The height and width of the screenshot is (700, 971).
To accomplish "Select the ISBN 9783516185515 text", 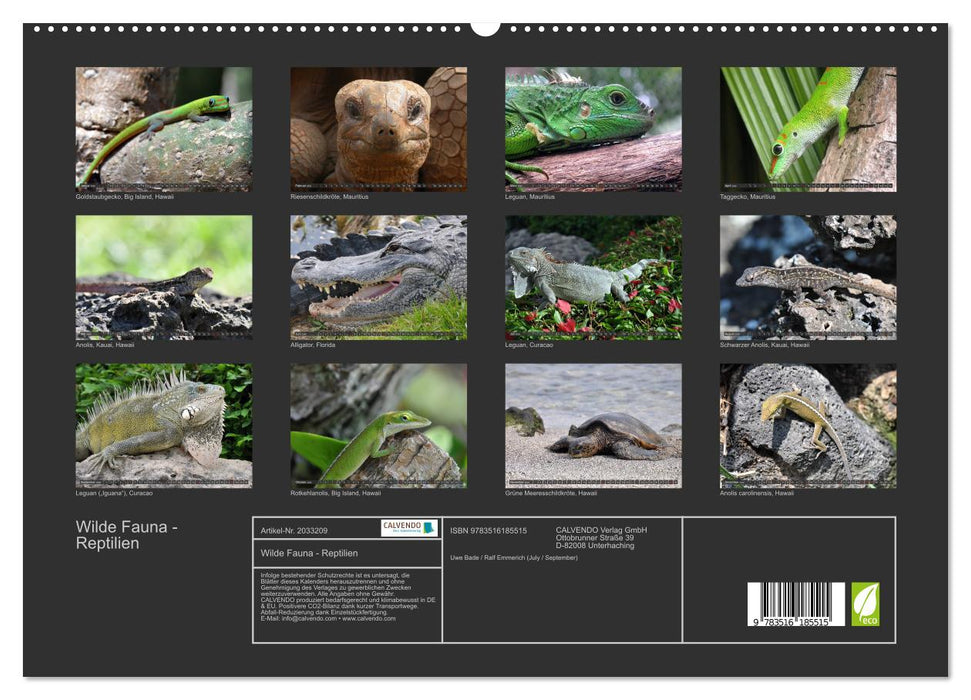I will point(489,530).
